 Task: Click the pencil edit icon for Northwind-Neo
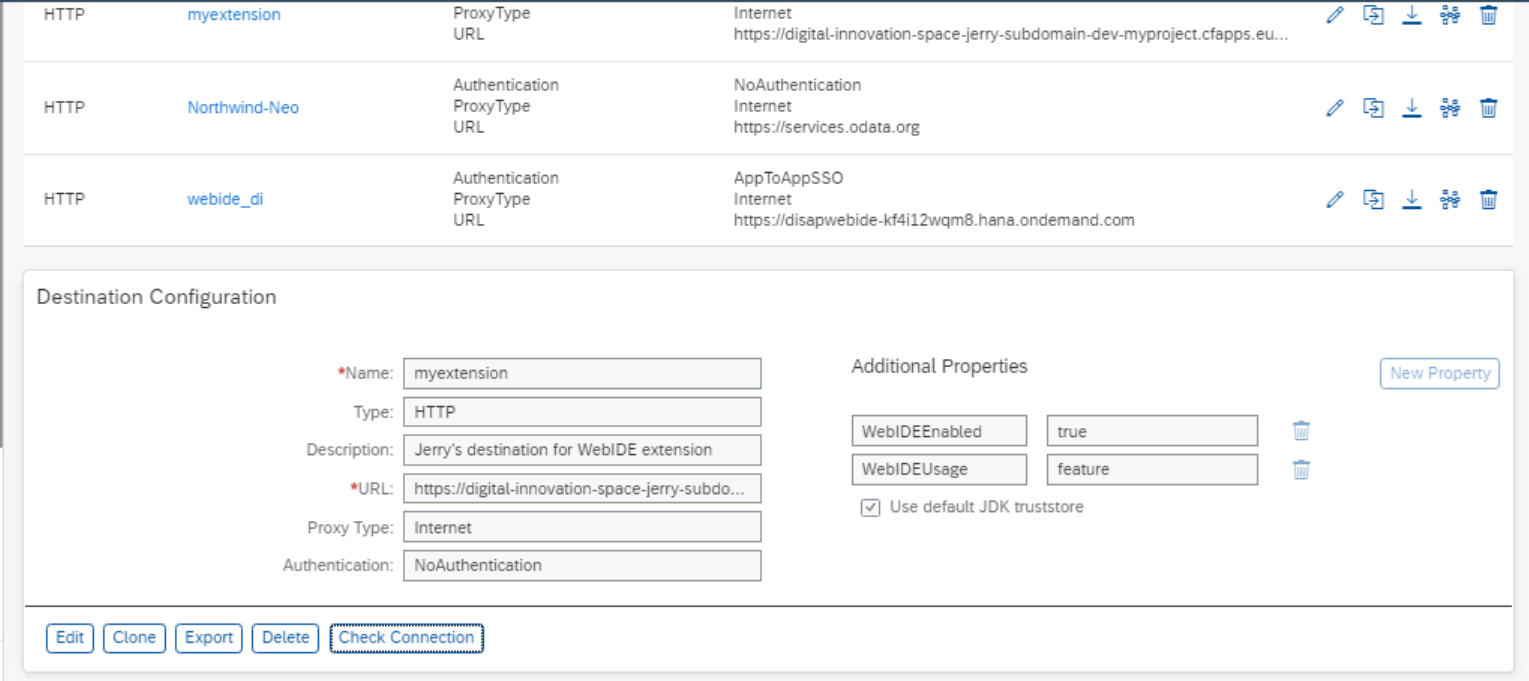[1334, 107]
